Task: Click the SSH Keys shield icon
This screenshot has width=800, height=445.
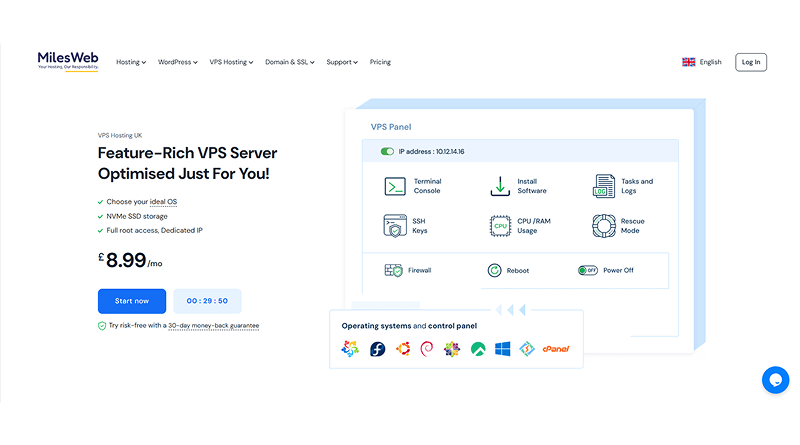Action: (395, 226)
